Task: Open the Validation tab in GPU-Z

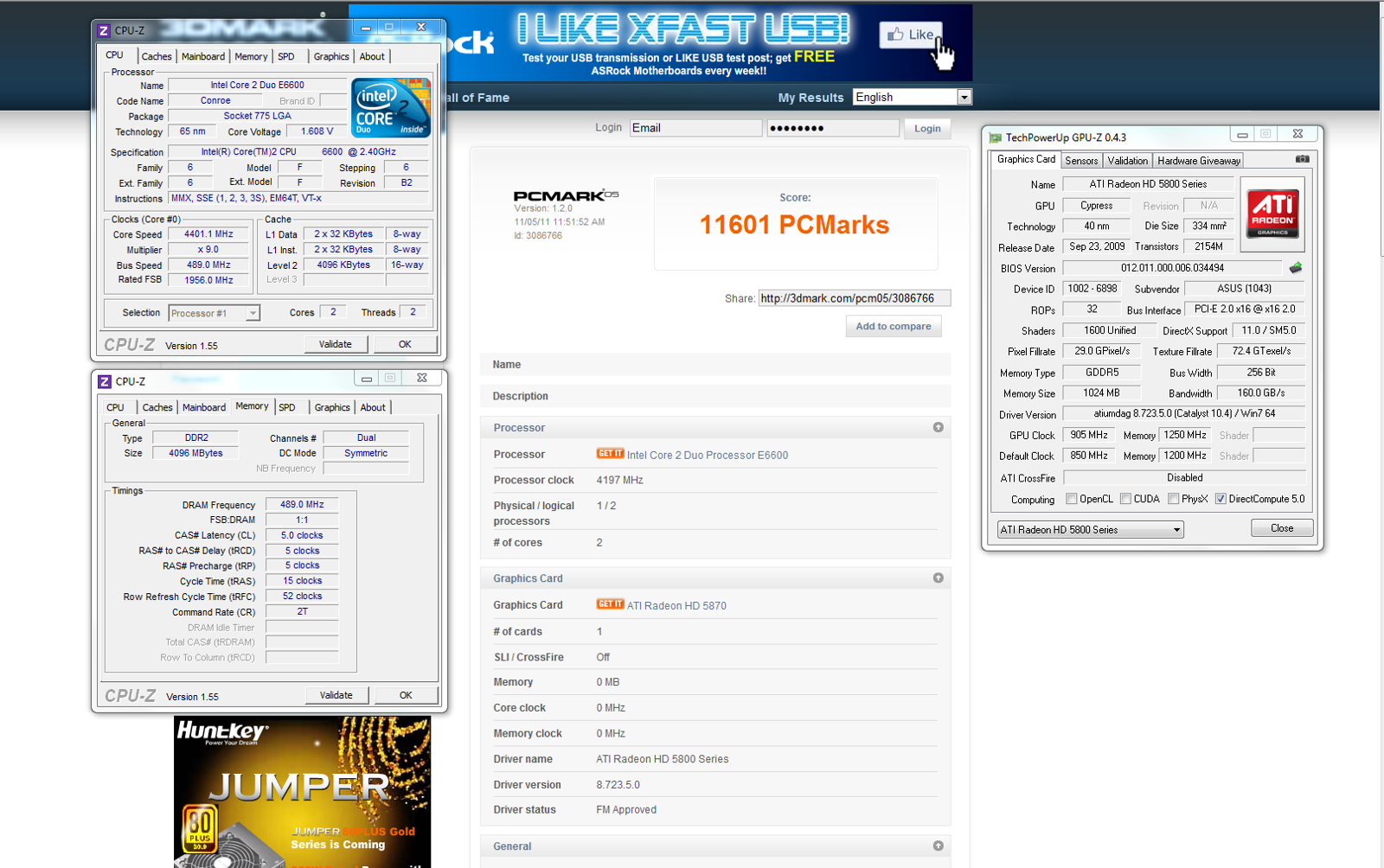Action: pos(1128,161)
